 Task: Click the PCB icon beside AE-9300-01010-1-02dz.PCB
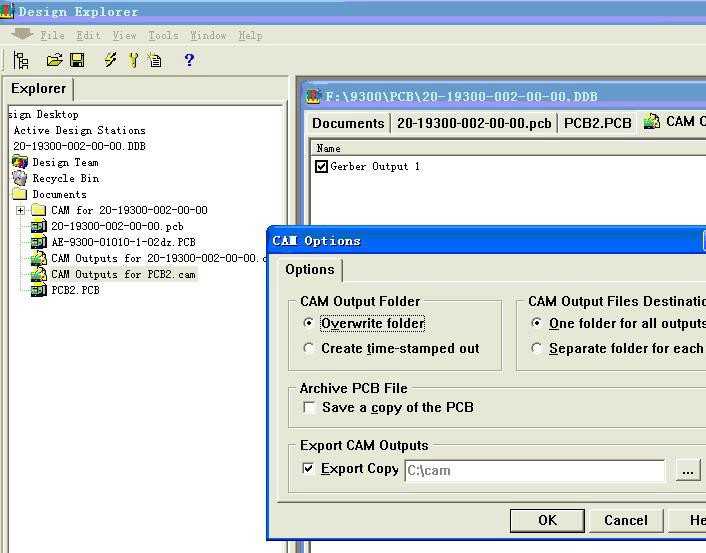(39, 242)
